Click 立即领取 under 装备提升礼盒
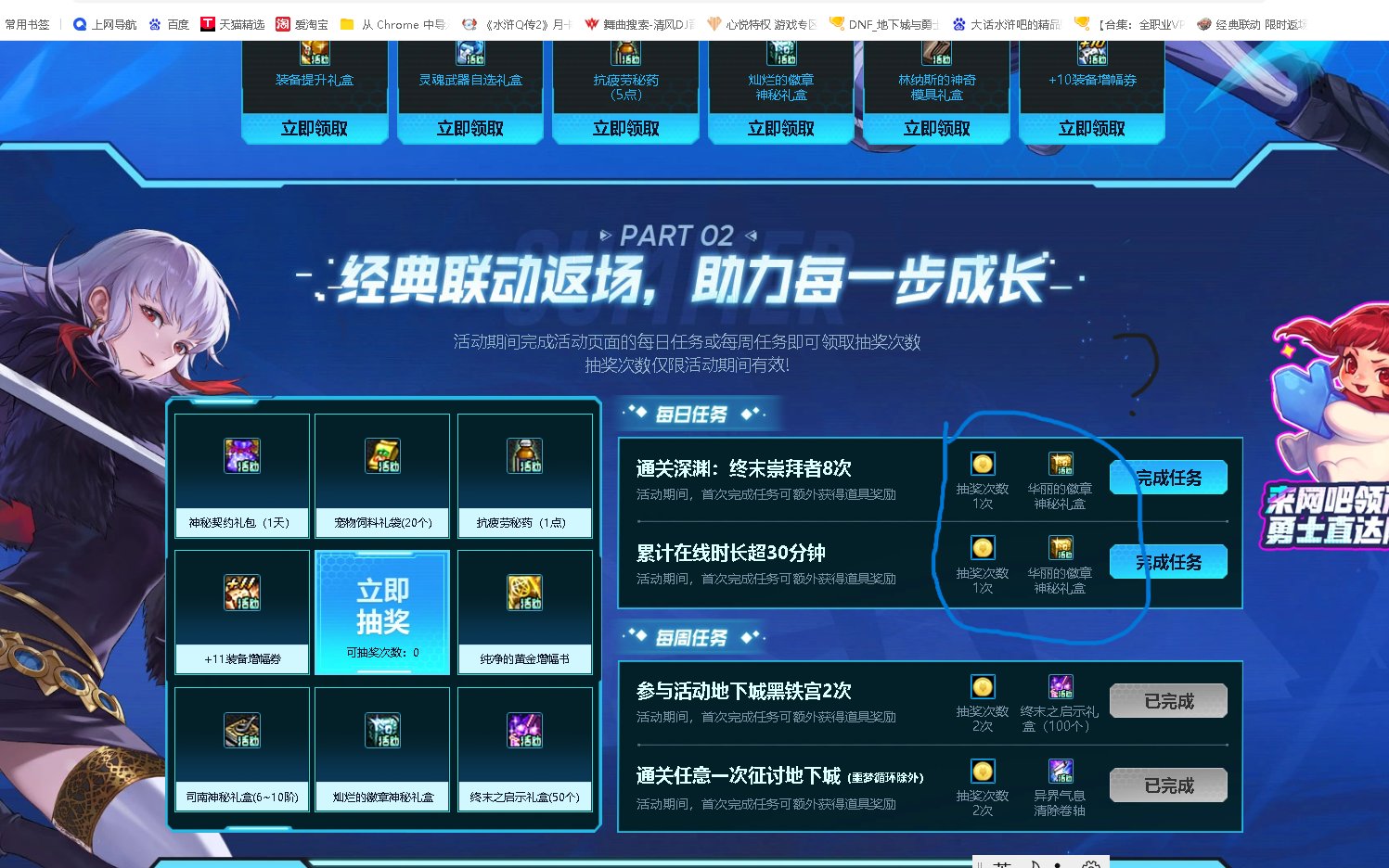Image resolution: width=1389 pixels, height=868 pixels. (315, 128)
